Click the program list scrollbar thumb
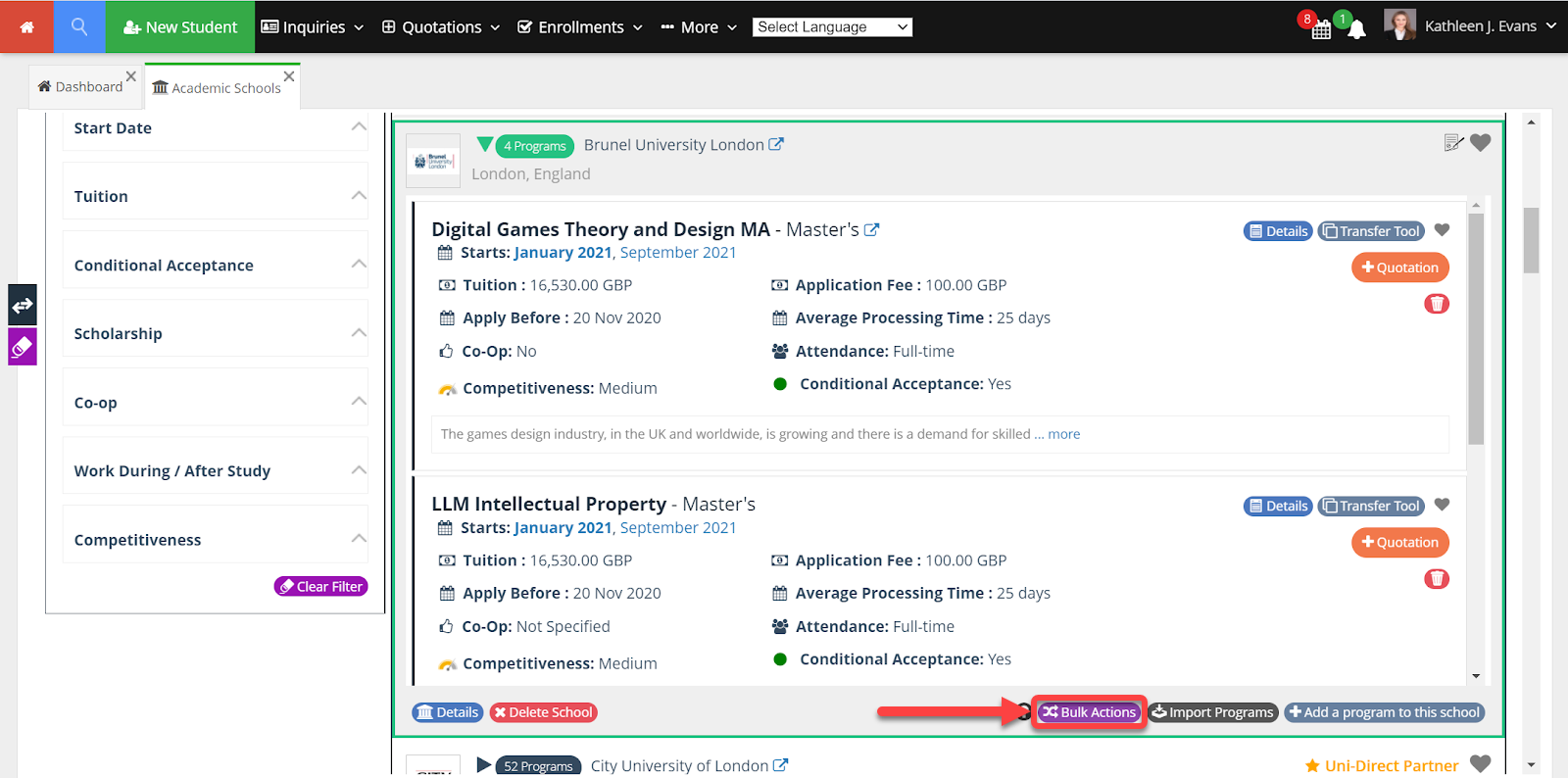This screenshot has width=1568, height=778. point(1476,328)
